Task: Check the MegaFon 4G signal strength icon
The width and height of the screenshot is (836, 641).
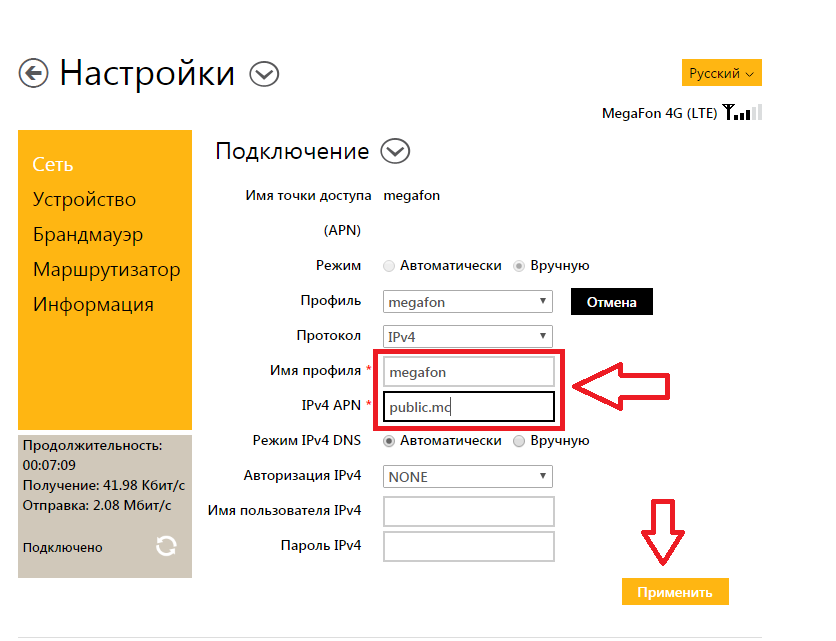Action: click(743, 112)
